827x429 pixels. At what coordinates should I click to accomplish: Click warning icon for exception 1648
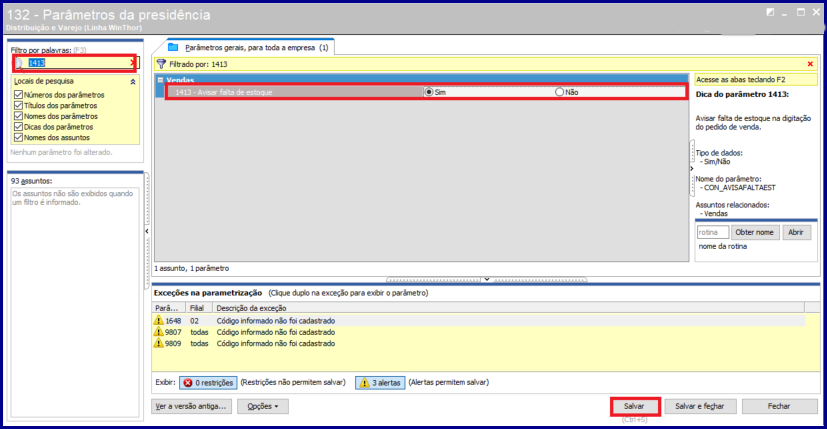(158, 320)
